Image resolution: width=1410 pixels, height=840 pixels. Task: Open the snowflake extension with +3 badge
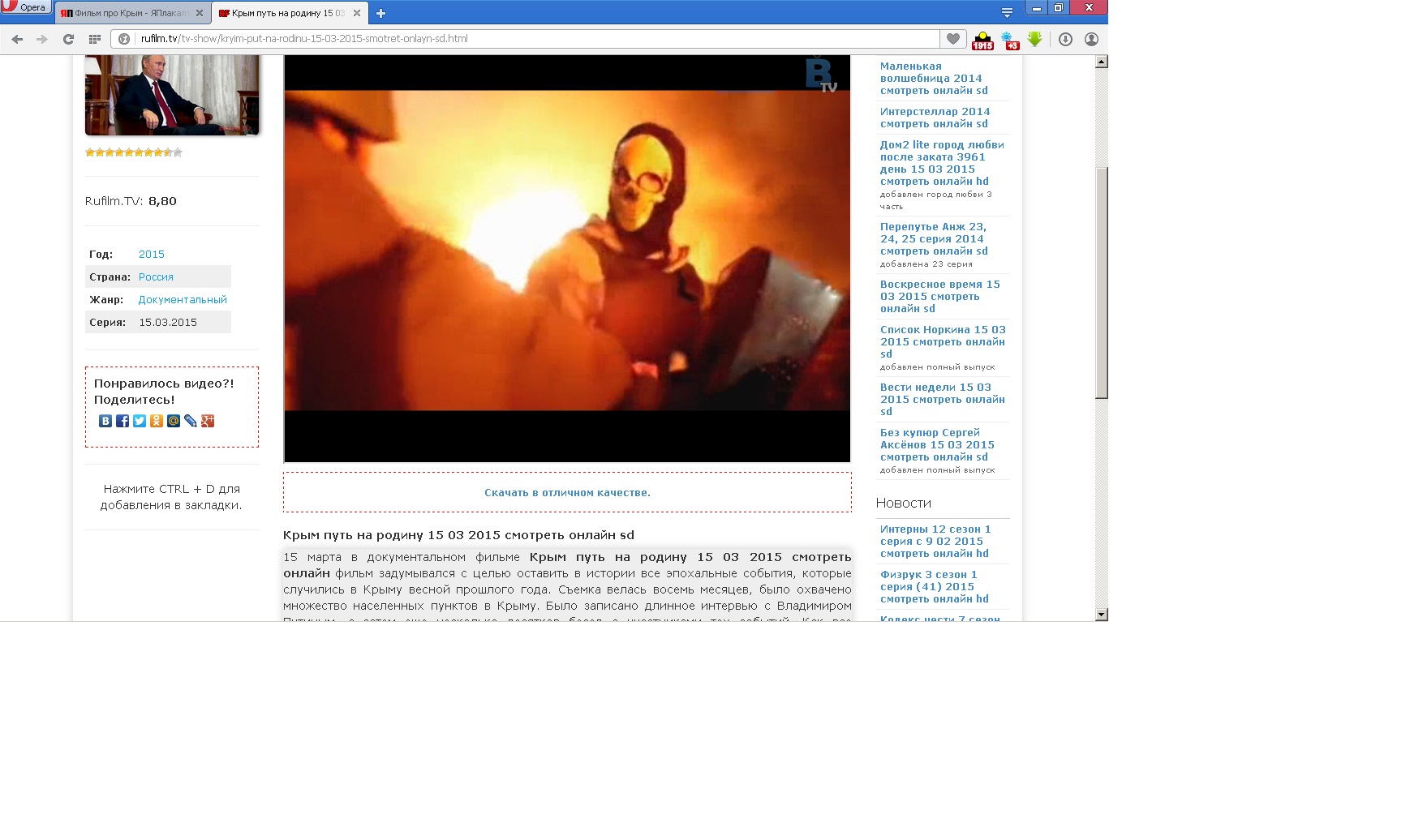(x=1010, y=41)
